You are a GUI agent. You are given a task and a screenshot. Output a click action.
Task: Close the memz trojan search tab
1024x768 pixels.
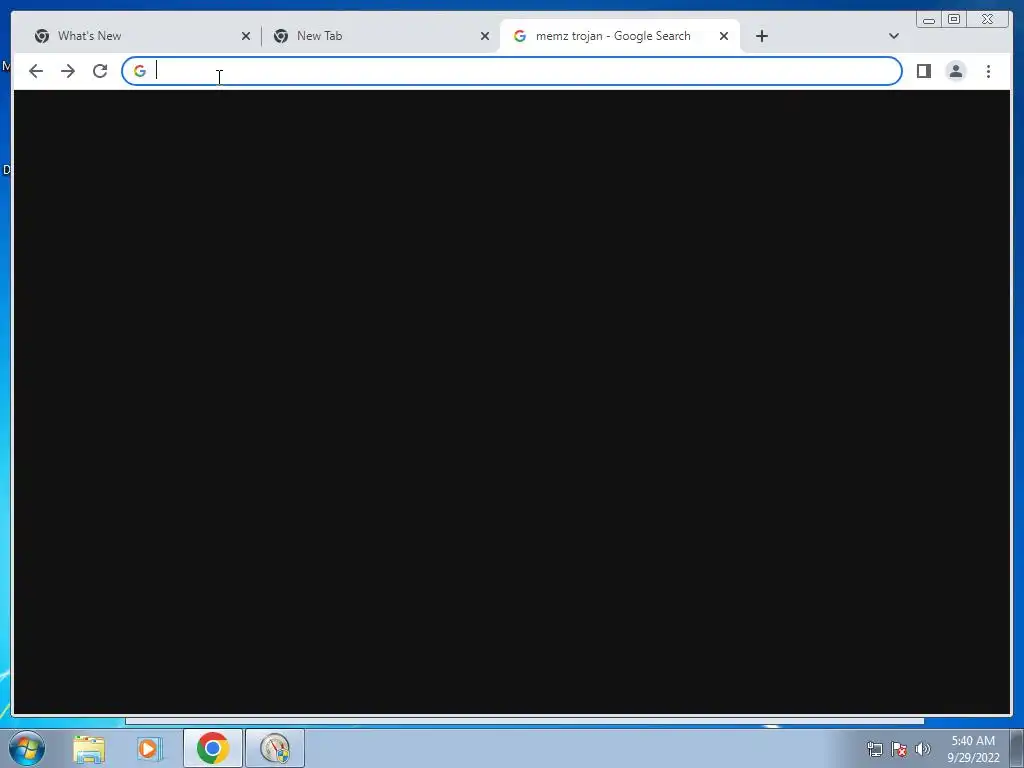tap(724, 37)
